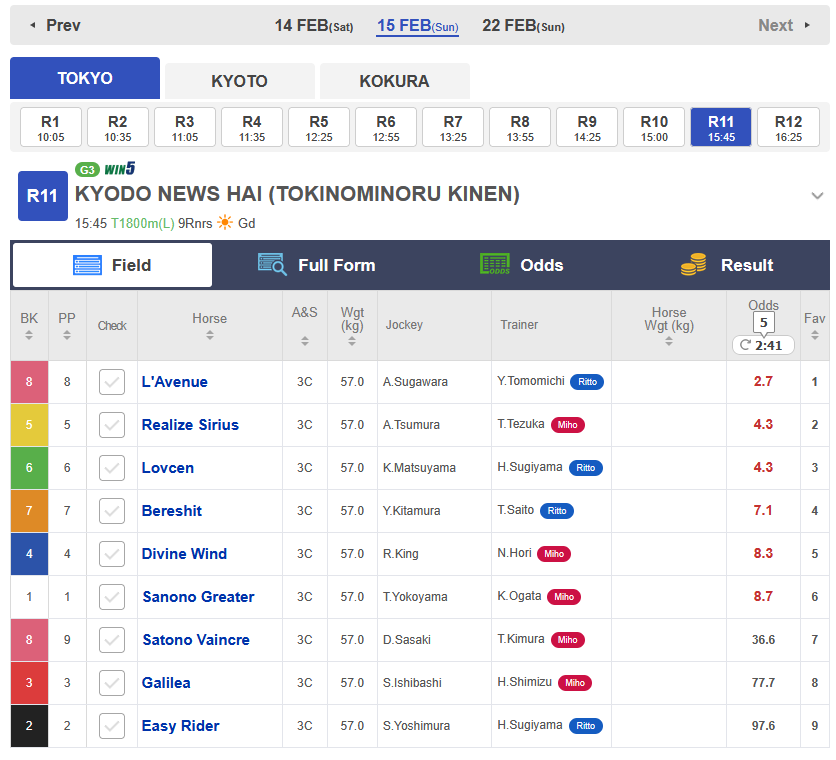Click the Ritto badge beside T.Saito
The image size is (836, 760).
tap(557, 511)
